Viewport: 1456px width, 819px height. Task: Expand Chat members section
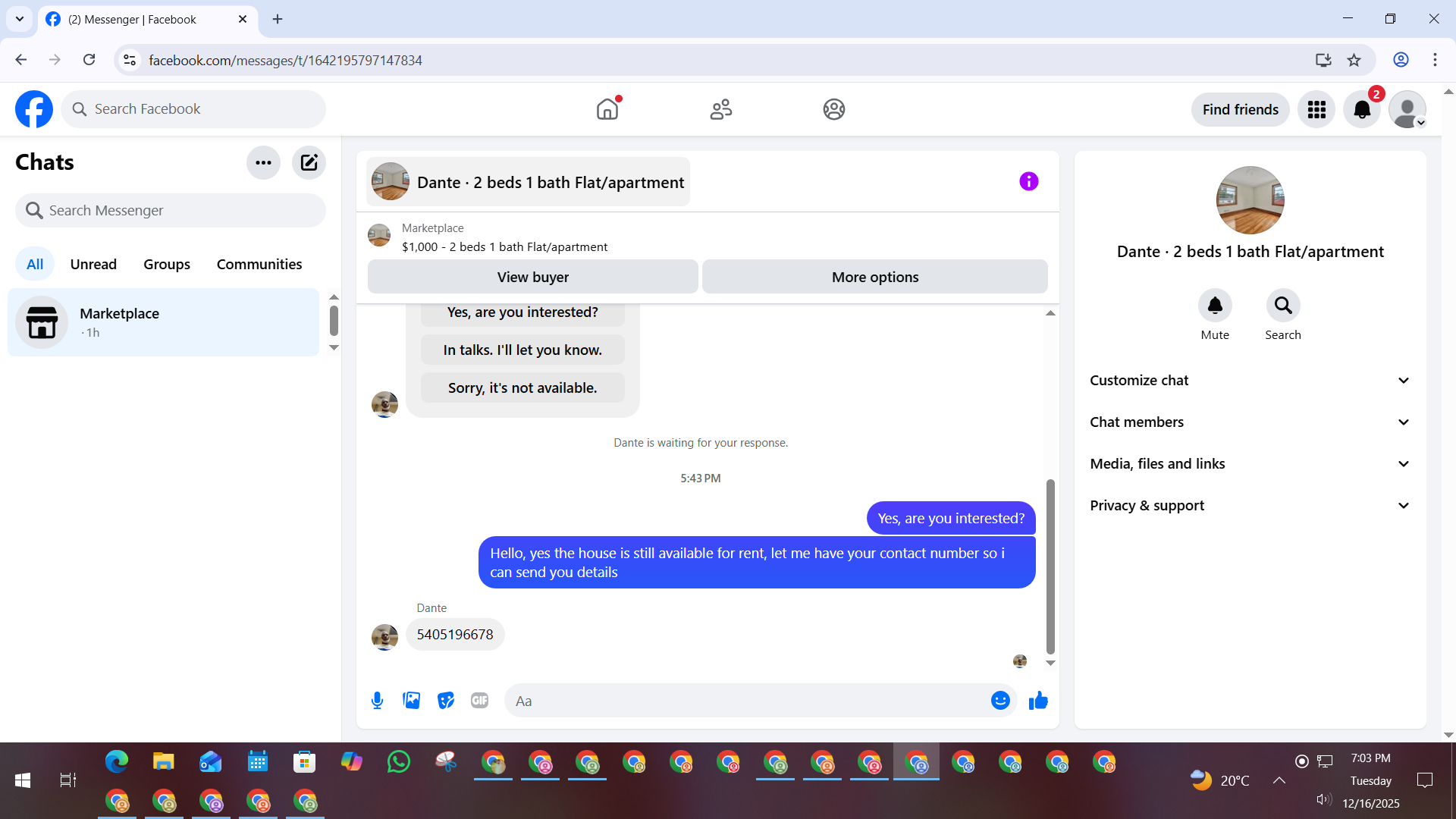point(1250,422)
